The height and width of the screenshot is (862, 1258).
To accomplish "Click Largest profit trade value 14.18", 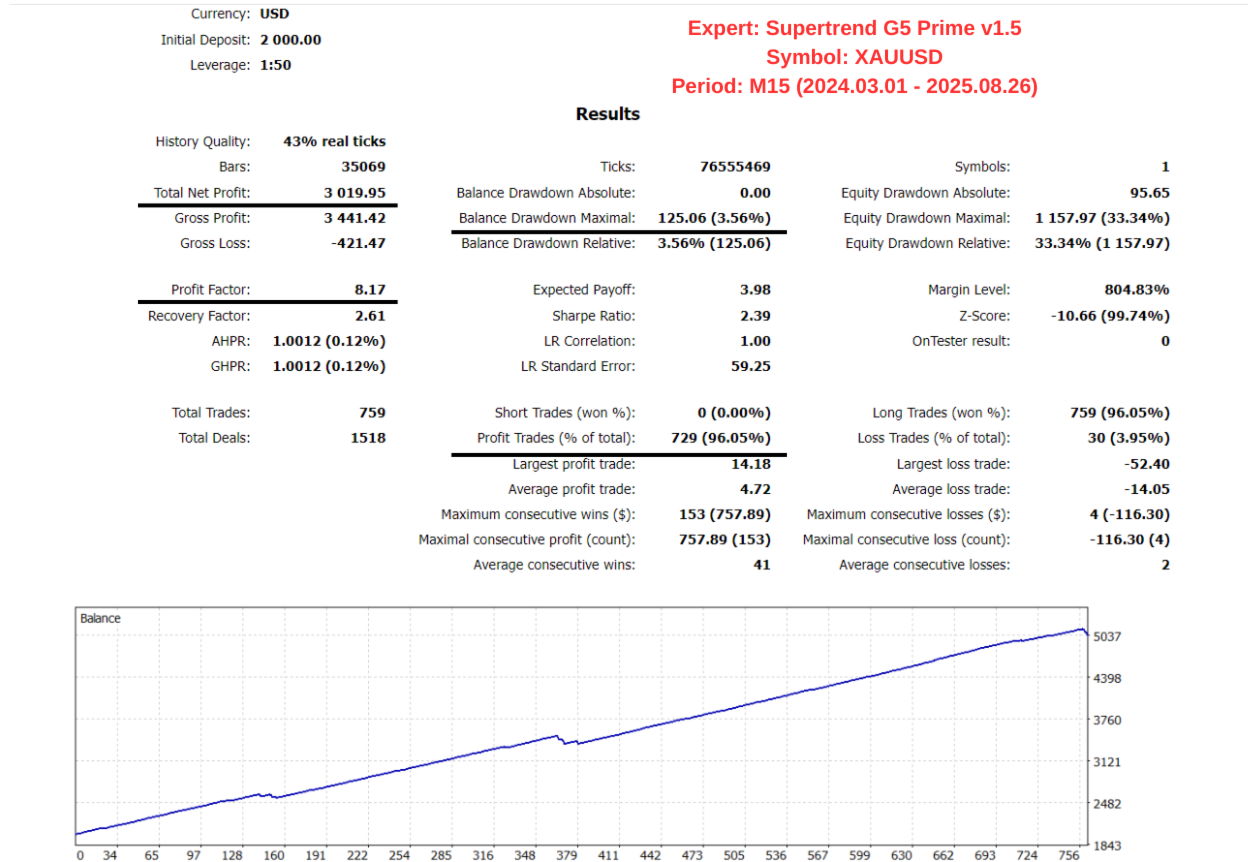I will 751,464.
